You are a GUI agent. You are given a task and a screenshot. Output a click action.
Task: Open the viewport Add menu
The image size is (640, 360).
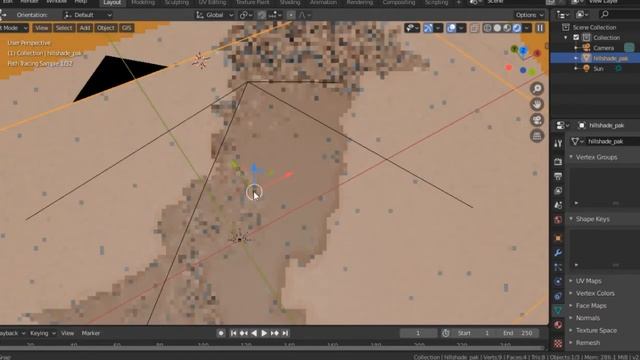84,28
